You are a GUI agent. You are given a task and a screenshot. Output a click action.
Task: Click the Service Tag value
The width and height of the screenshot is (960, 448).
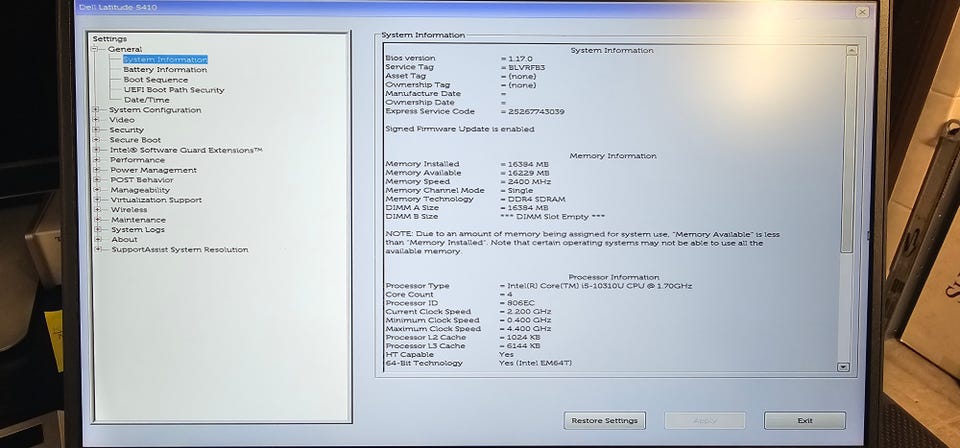[x=527, y=67]
